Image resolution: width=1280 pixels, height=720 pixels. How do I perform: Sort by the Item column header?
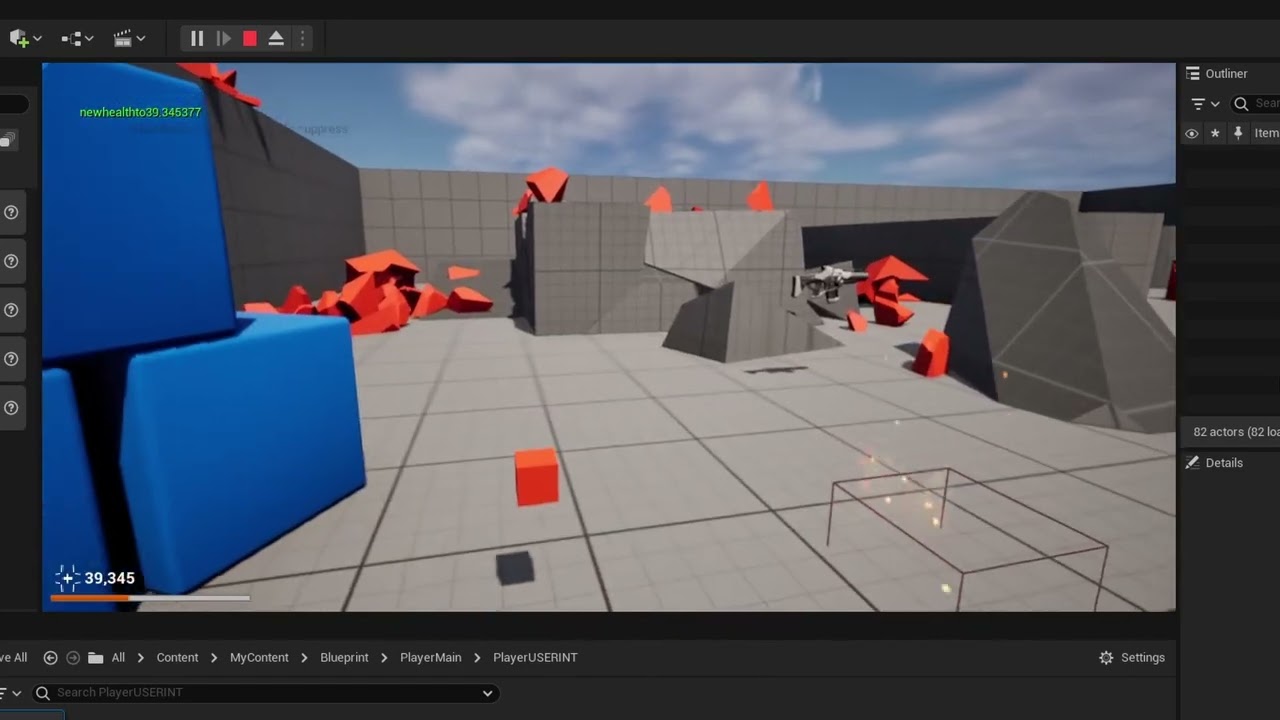pyautogui.click(x=1266, y=133)
